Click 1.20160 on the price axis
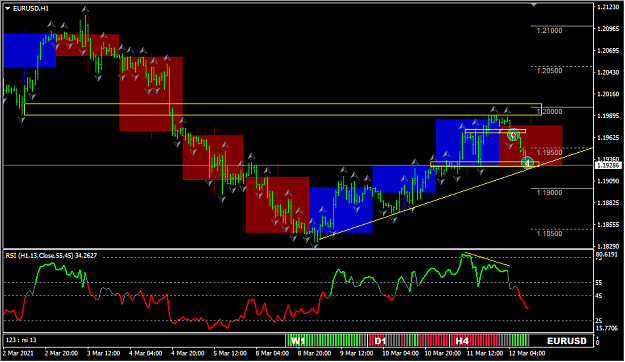Screen dimensions: 625x362 point(608,94)
